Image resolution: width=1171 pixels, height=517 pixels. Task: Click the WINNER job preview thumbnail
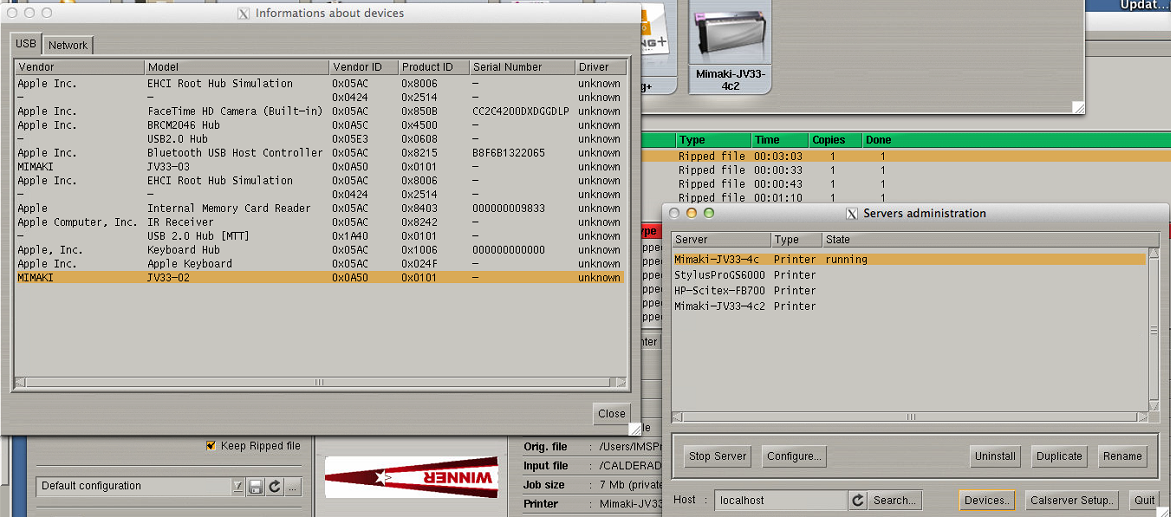411,477
